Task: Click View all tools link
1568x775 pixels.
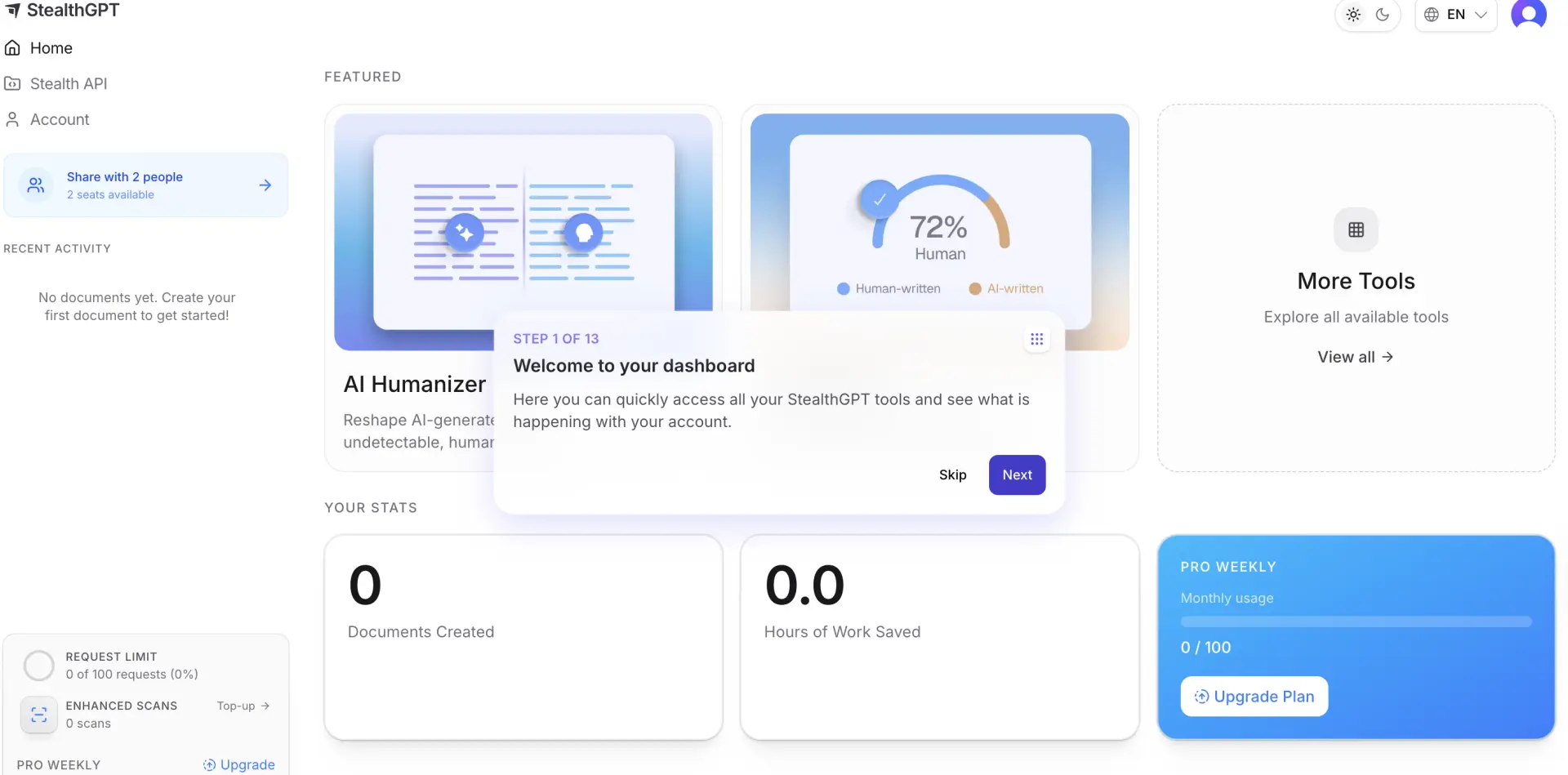Action: (x=1356, y=357)
